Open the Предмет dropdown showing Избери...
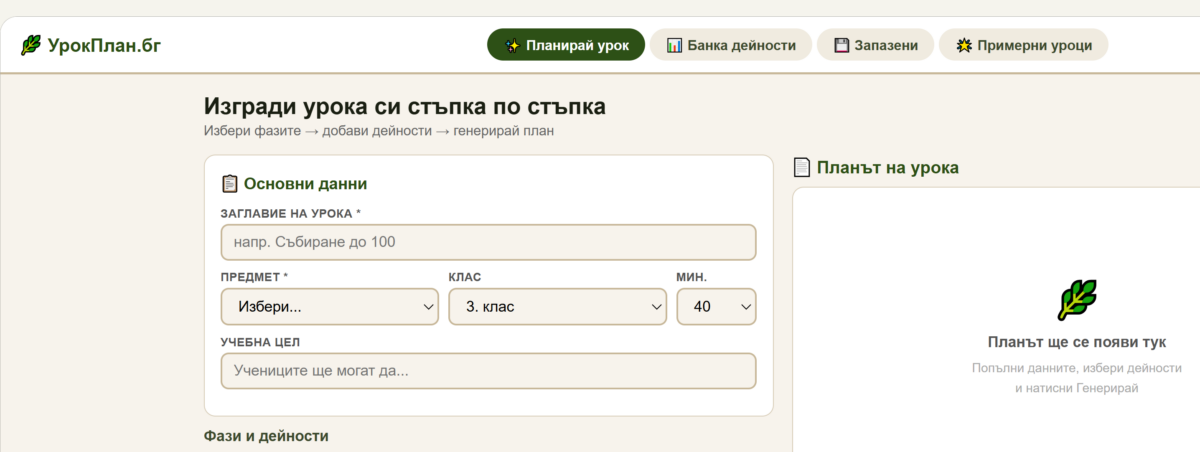This screenshot has width=1200, height=452. [329, 307]
